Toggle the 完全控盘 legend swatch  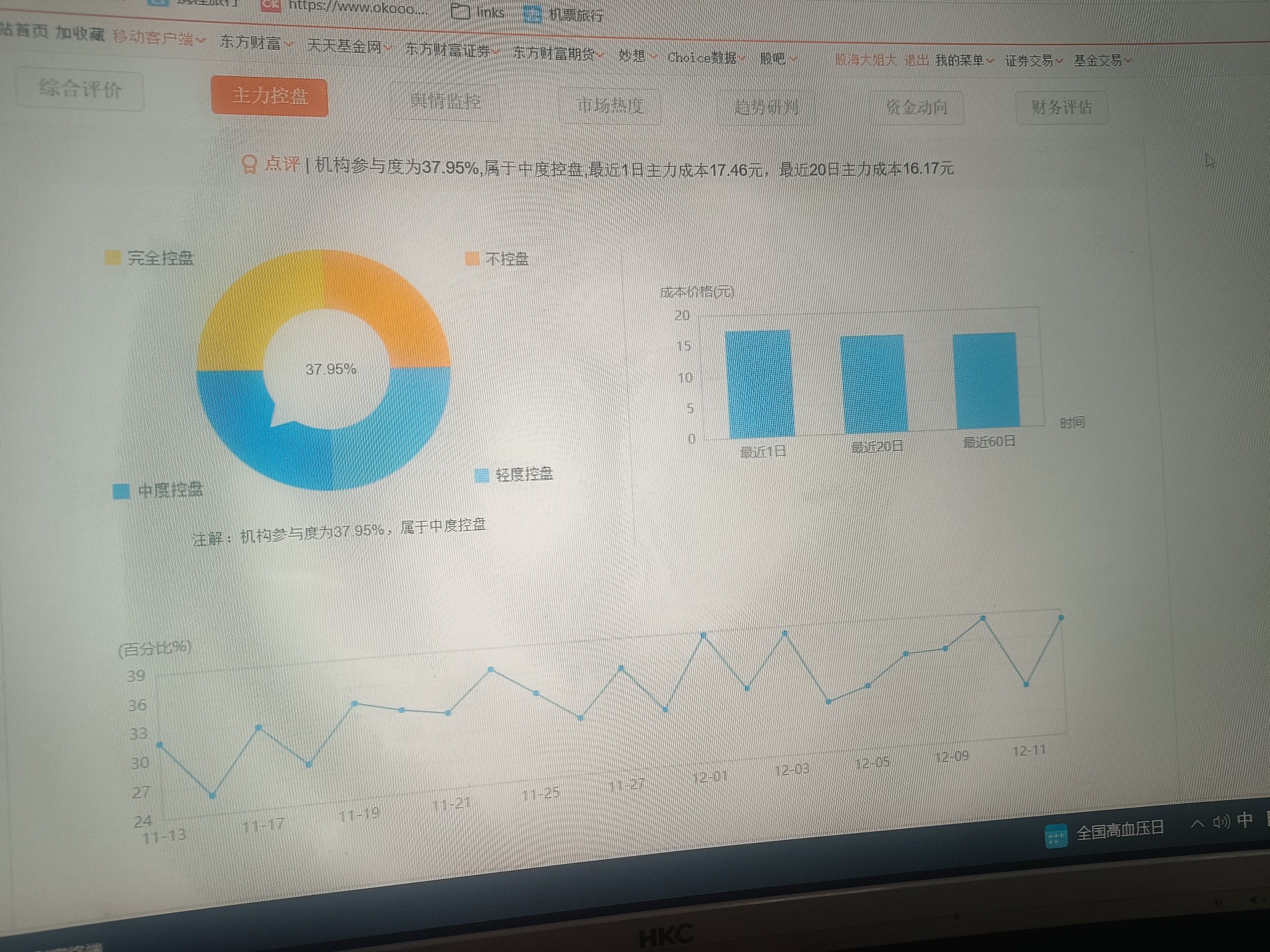click(x=113, y=258)
